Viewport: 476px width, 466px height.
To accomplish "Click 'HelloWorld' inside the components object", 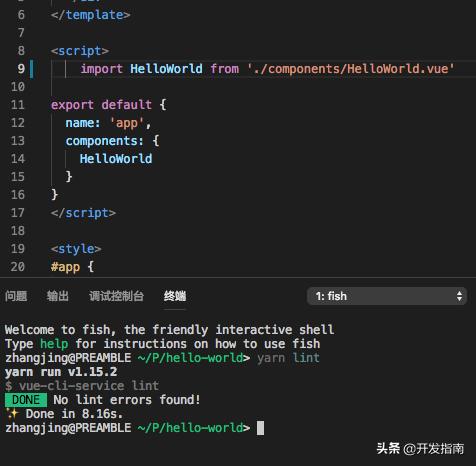I will 116,159.
